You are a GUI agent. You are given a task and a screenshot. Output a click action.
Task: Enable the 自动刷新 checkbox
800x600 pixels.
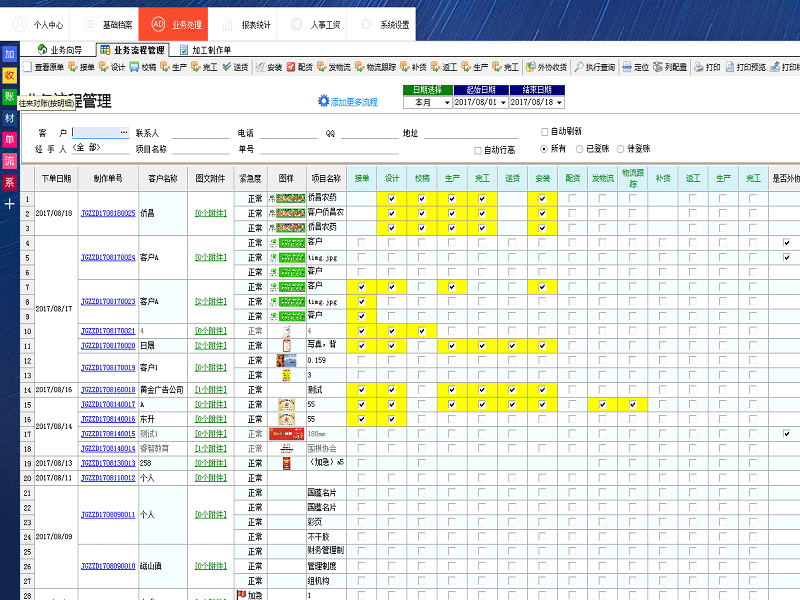click(543, 132)
